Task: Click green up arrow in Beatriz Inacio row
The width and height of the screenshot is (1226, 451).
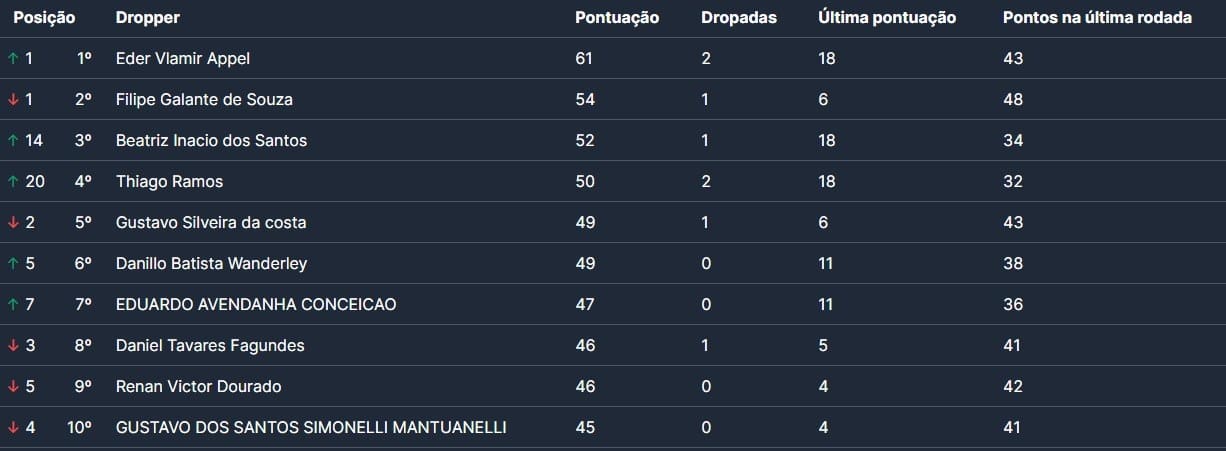Action: 13,141
